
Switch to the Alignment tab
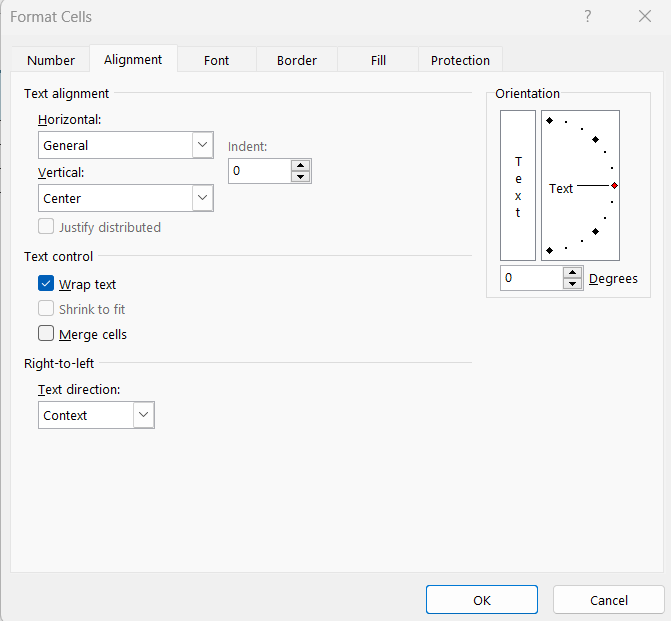tap(133, 59)
